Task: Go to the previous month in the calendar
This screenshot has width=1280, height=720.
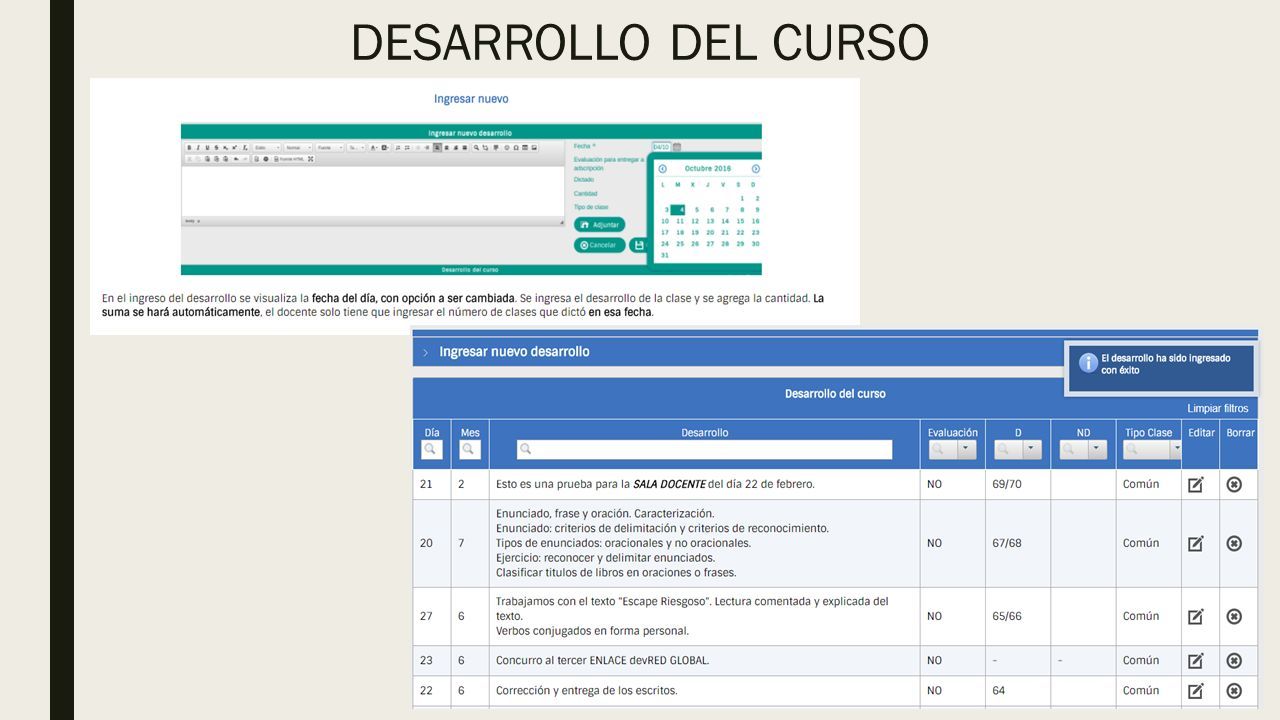Action: [662, 168]
